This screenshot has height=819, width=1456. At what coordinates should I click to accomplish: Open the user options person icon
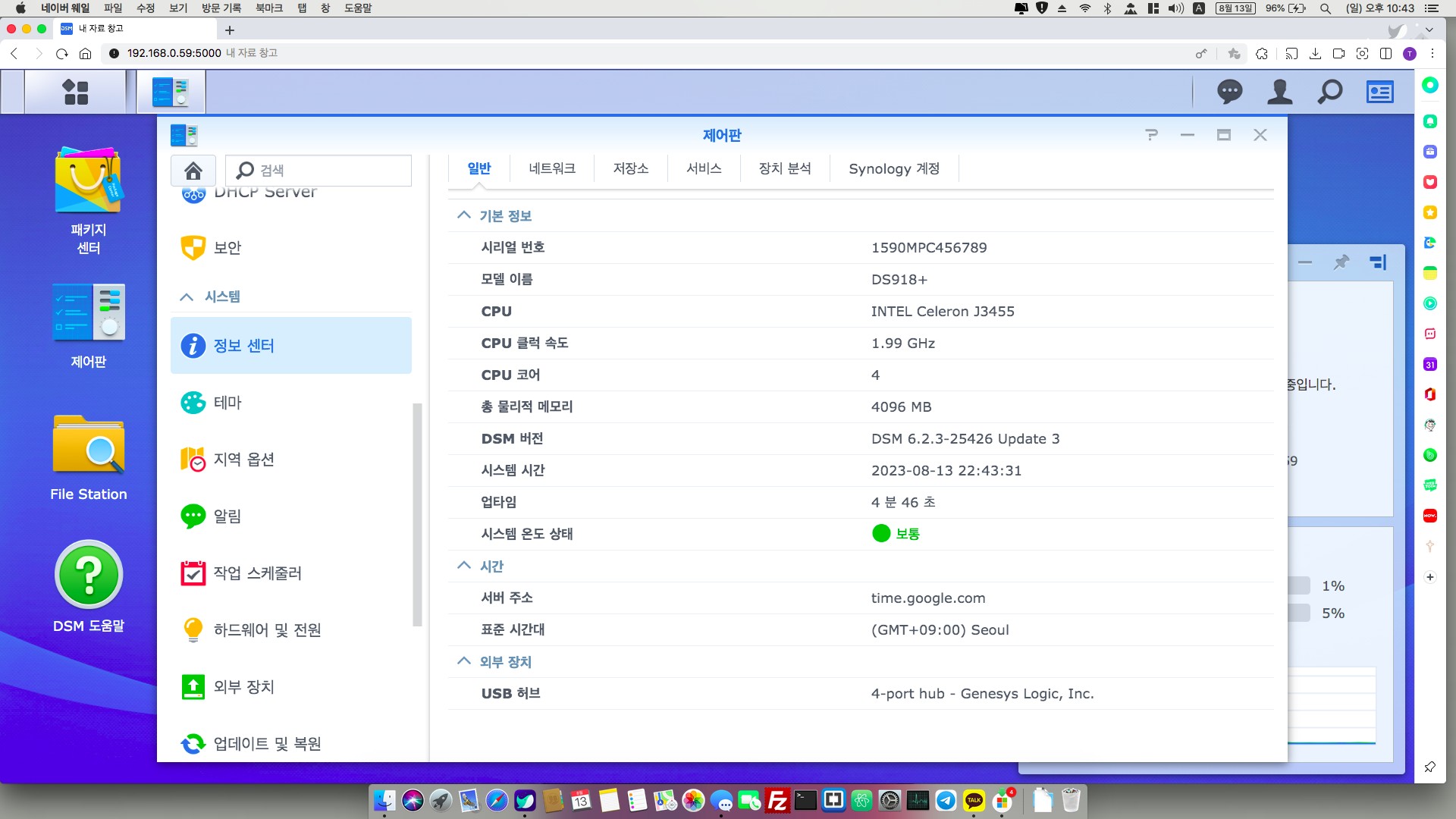tap(1279, 92)
